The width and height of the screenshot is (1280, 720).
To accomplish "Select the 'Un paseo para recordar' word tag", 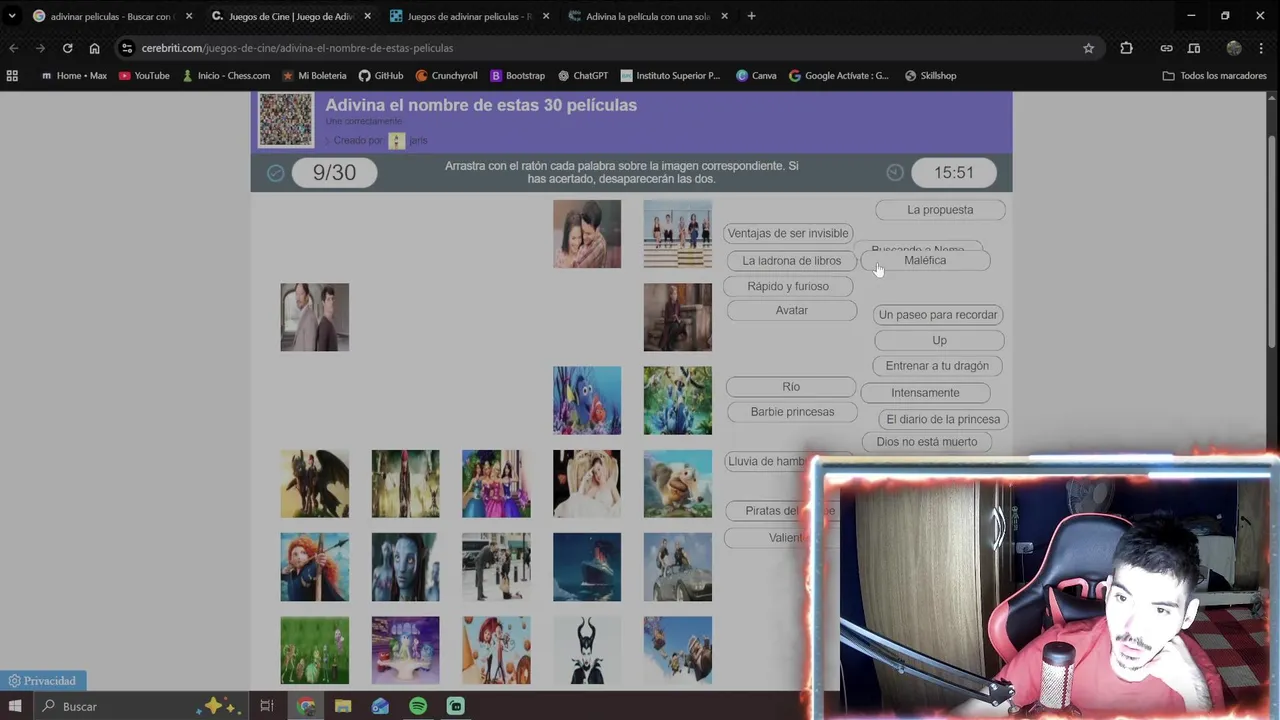I will [x=938, y=315].
